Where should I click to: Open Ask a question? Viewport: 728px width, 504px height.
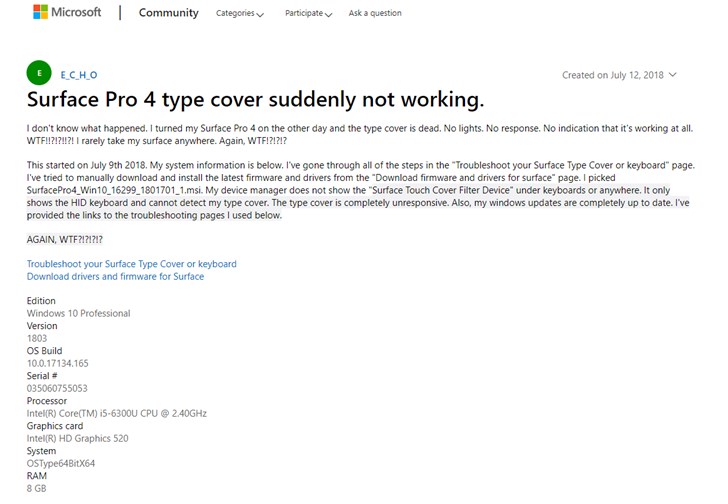click(x=375, y=13)
